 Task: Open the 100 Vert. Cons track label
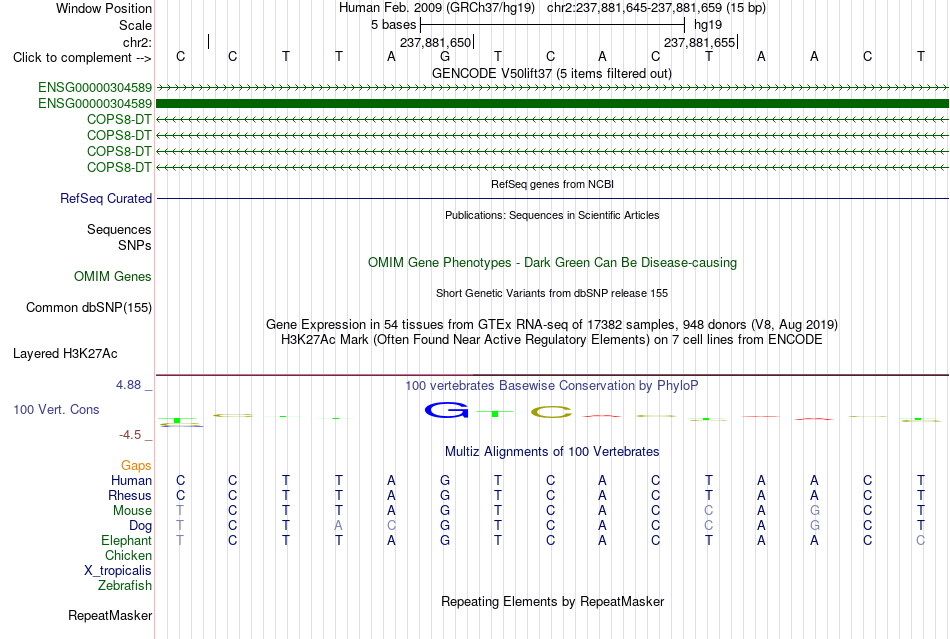pyautogui.click(x=56, y=409)
